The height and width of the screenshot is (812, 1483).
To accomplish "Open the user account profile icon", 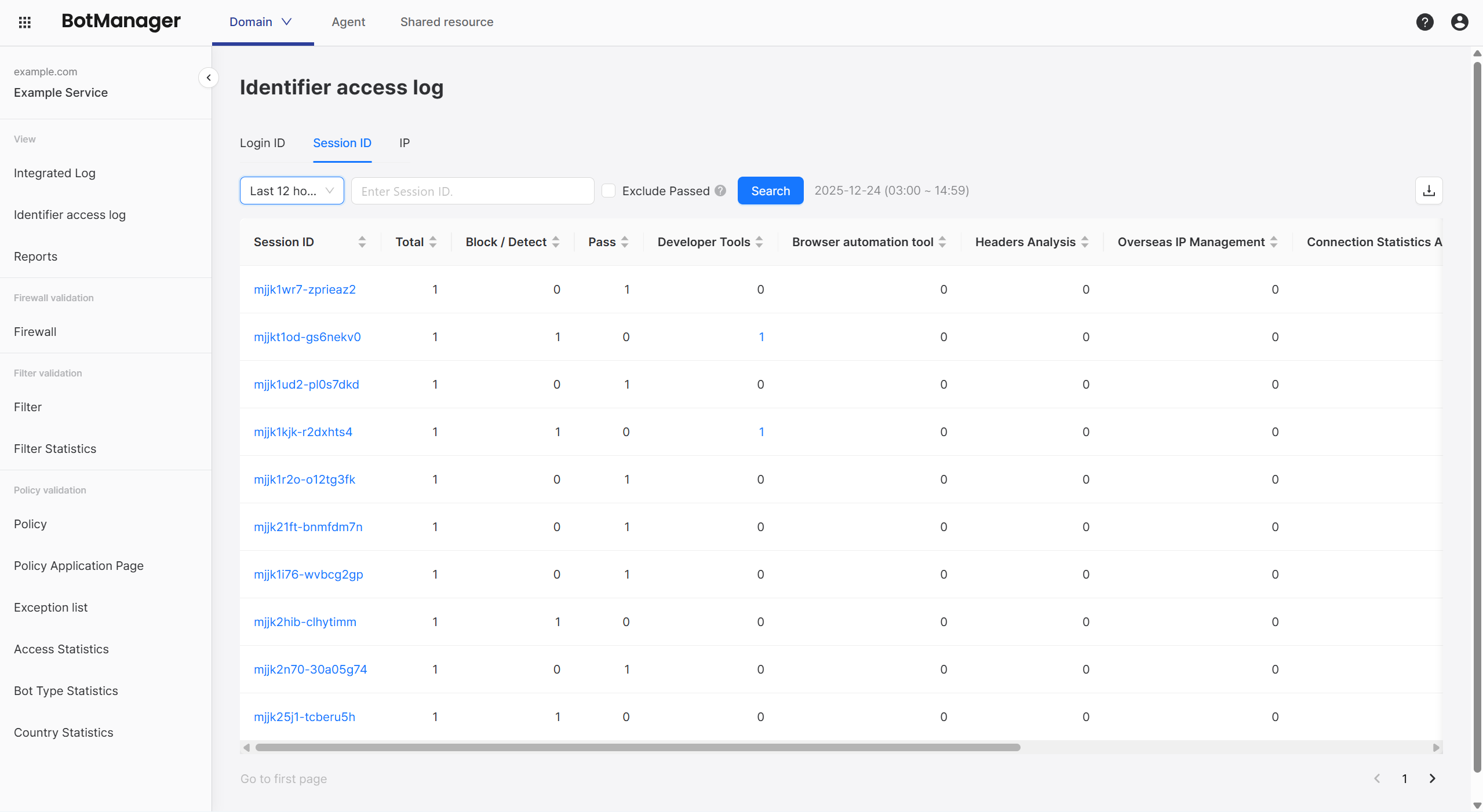I will click(1459, 22).
